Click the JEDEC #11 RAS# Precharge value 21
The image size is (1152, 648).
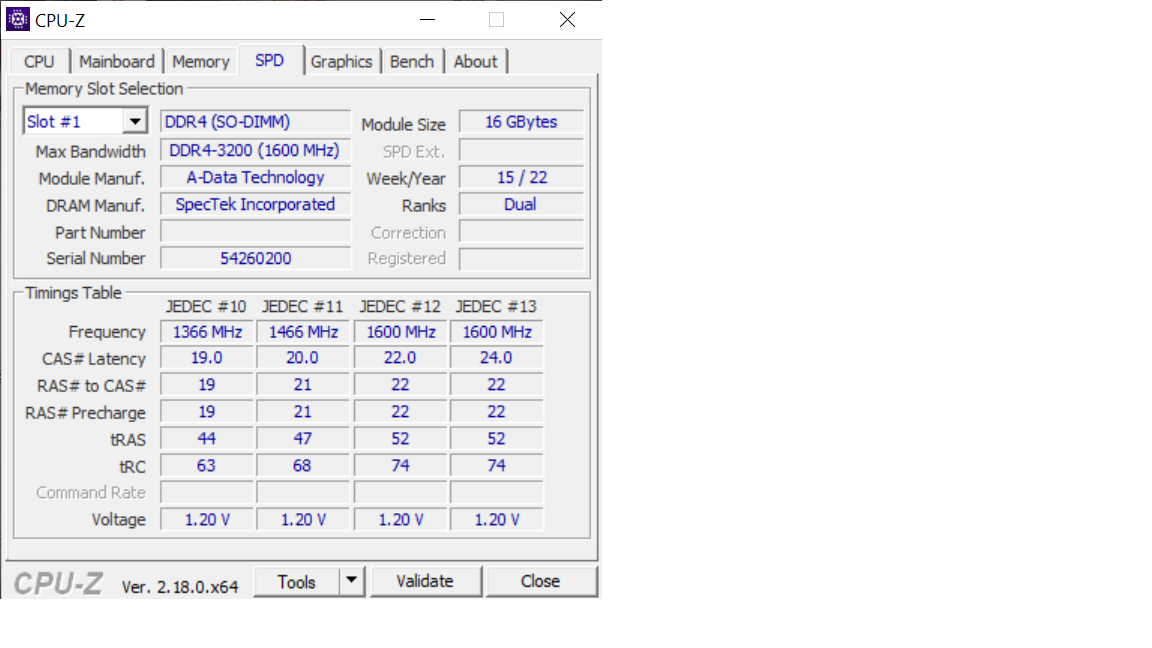(x=303, y=412)
